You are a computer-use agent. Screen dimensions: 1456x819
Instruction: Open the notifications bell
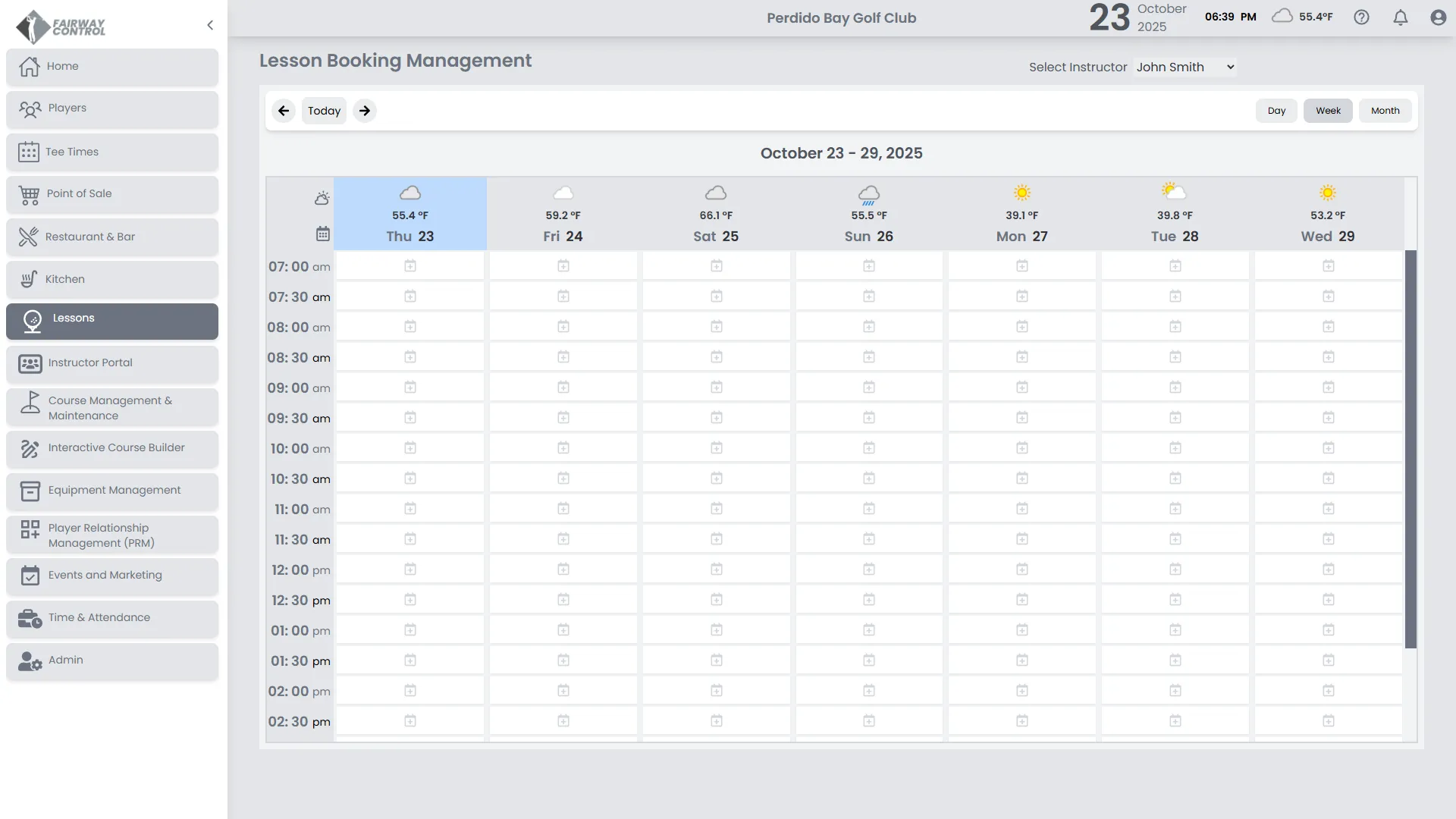pyautogui.click(x=1400, y=17)
